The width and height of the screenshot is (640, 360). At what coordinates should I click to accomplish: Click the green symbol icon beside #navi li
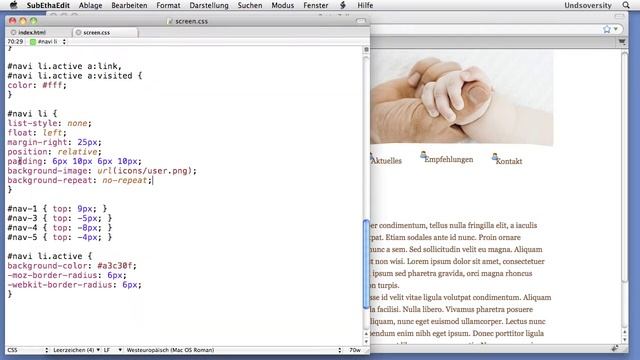click(33, 42)
